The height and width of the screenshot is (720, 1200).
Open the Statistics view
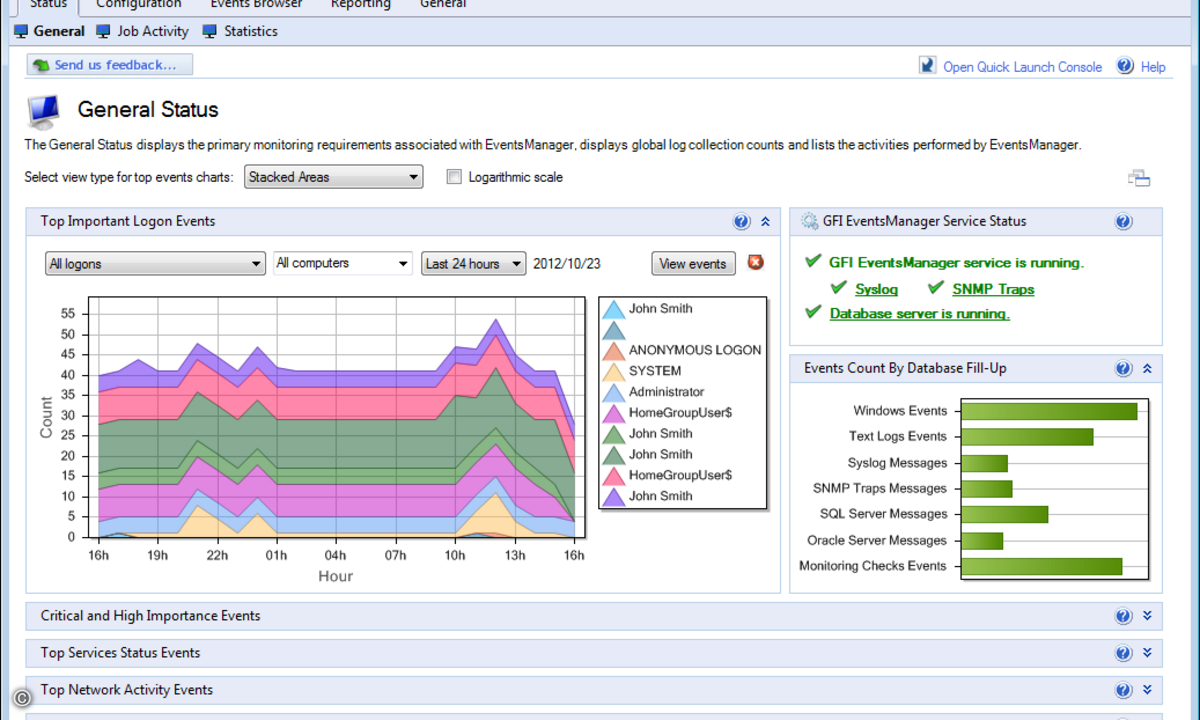coord(240,31)
